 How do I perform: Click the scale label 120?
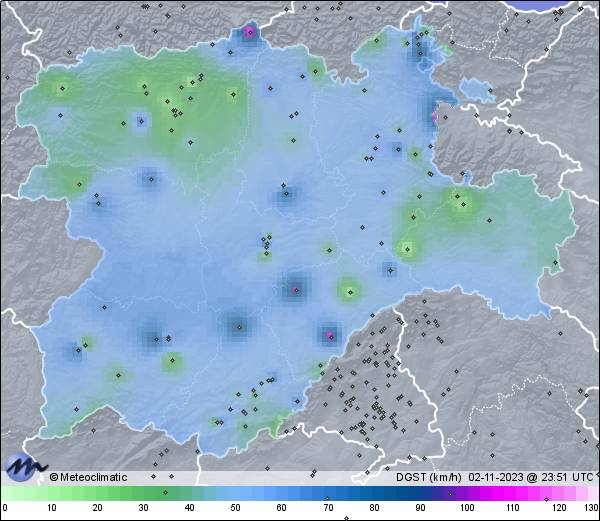click(x=559, y=508)
